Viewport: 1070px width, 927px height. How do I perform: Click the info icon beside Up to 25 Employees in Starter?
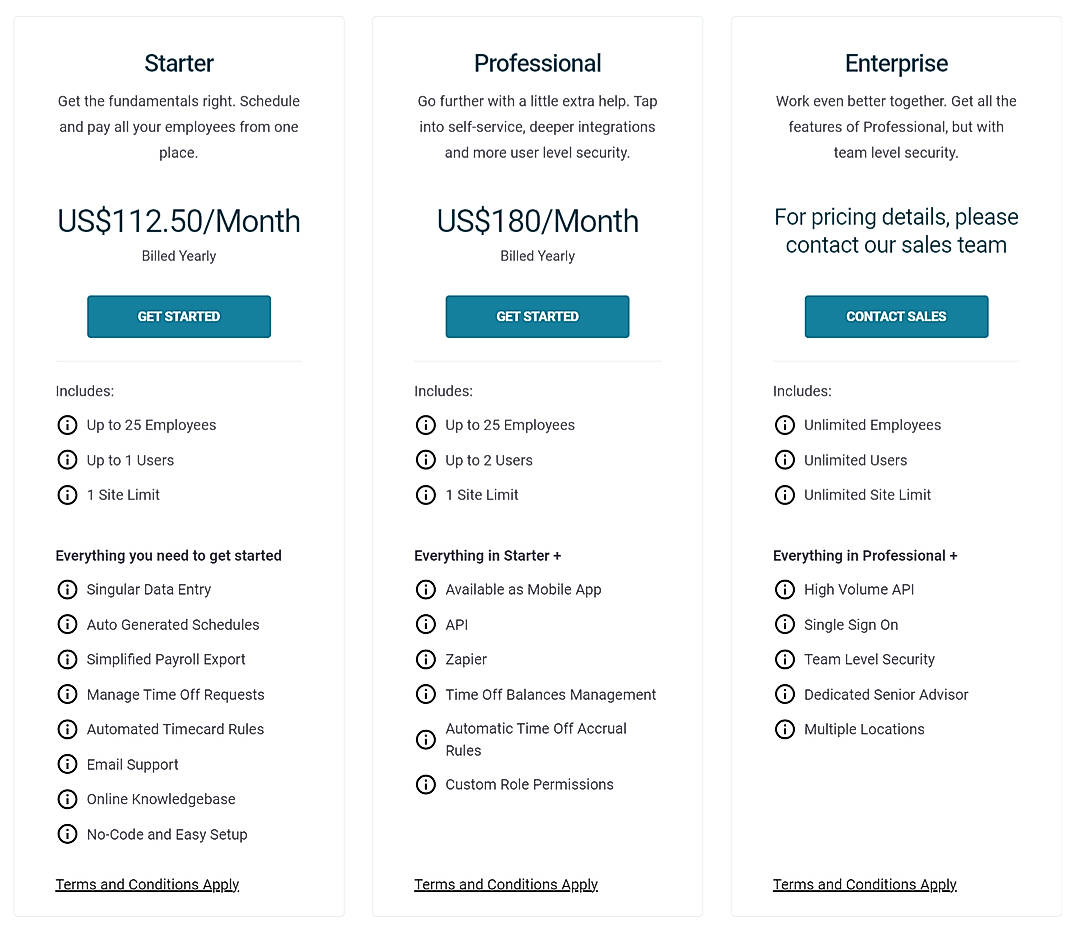point(67,425)
